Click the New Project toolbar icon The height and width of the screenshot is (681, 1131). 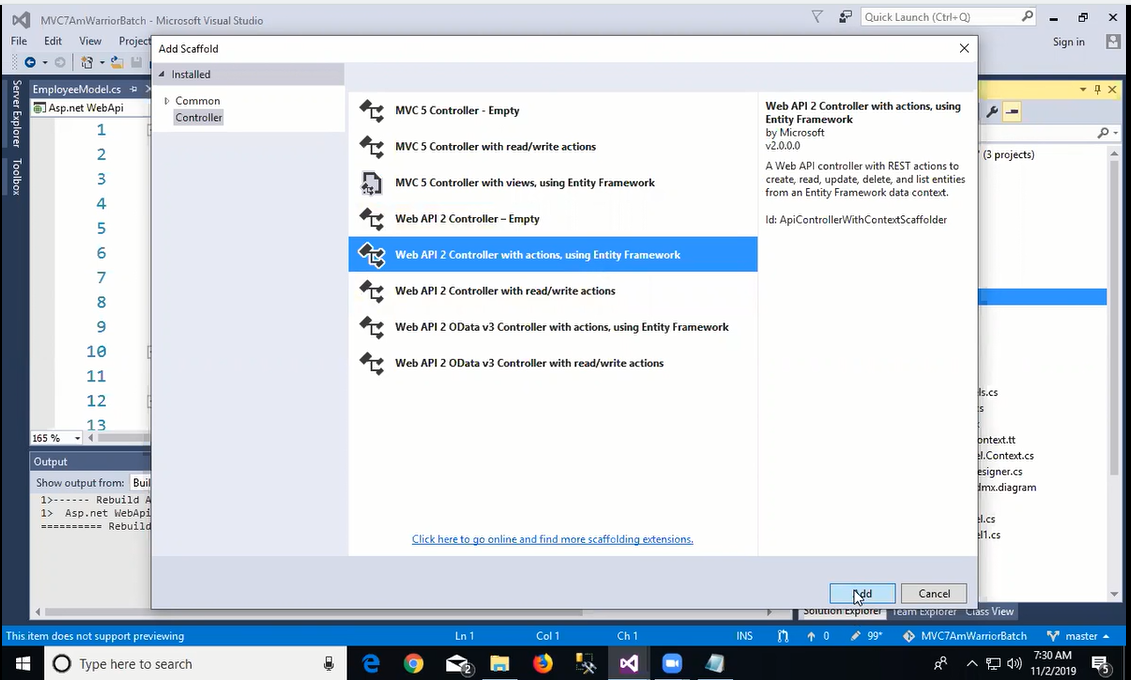pos(87,63)
